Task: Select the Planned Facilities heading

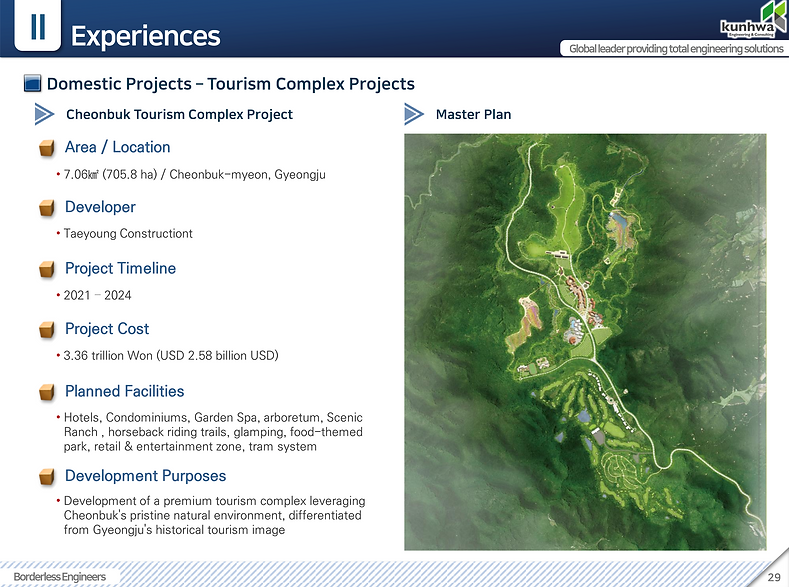Action: coord(124,391)
